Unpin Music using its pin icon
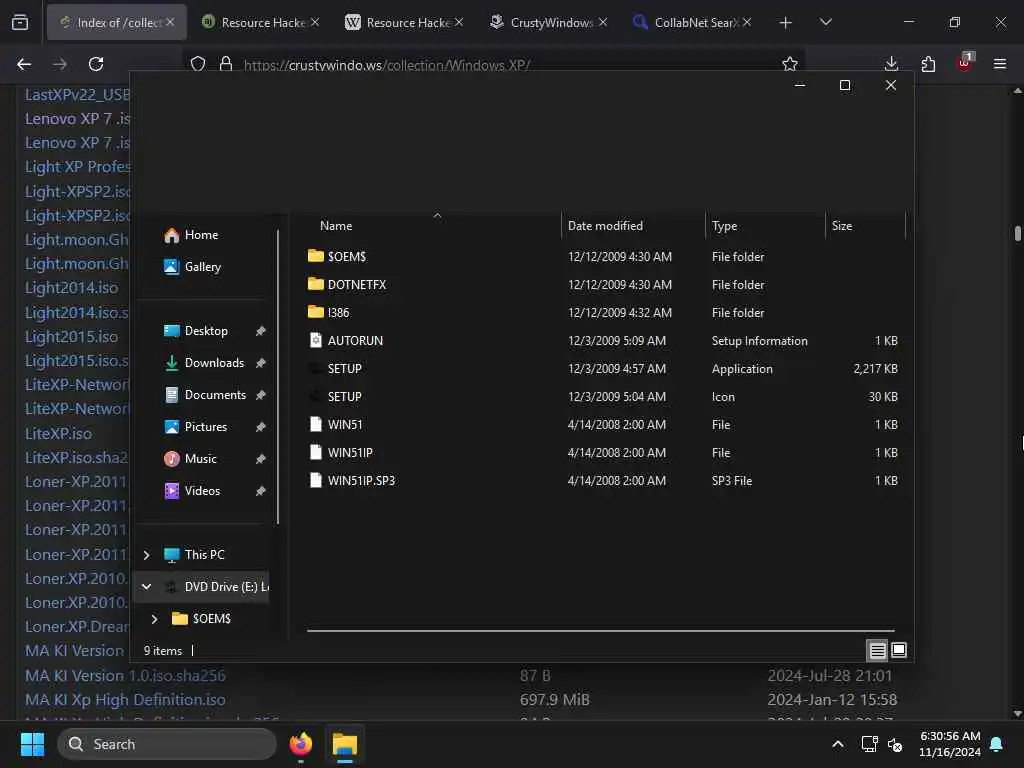Image resolution: width=1024 pixels, height=768 pixels. [261, 459]
